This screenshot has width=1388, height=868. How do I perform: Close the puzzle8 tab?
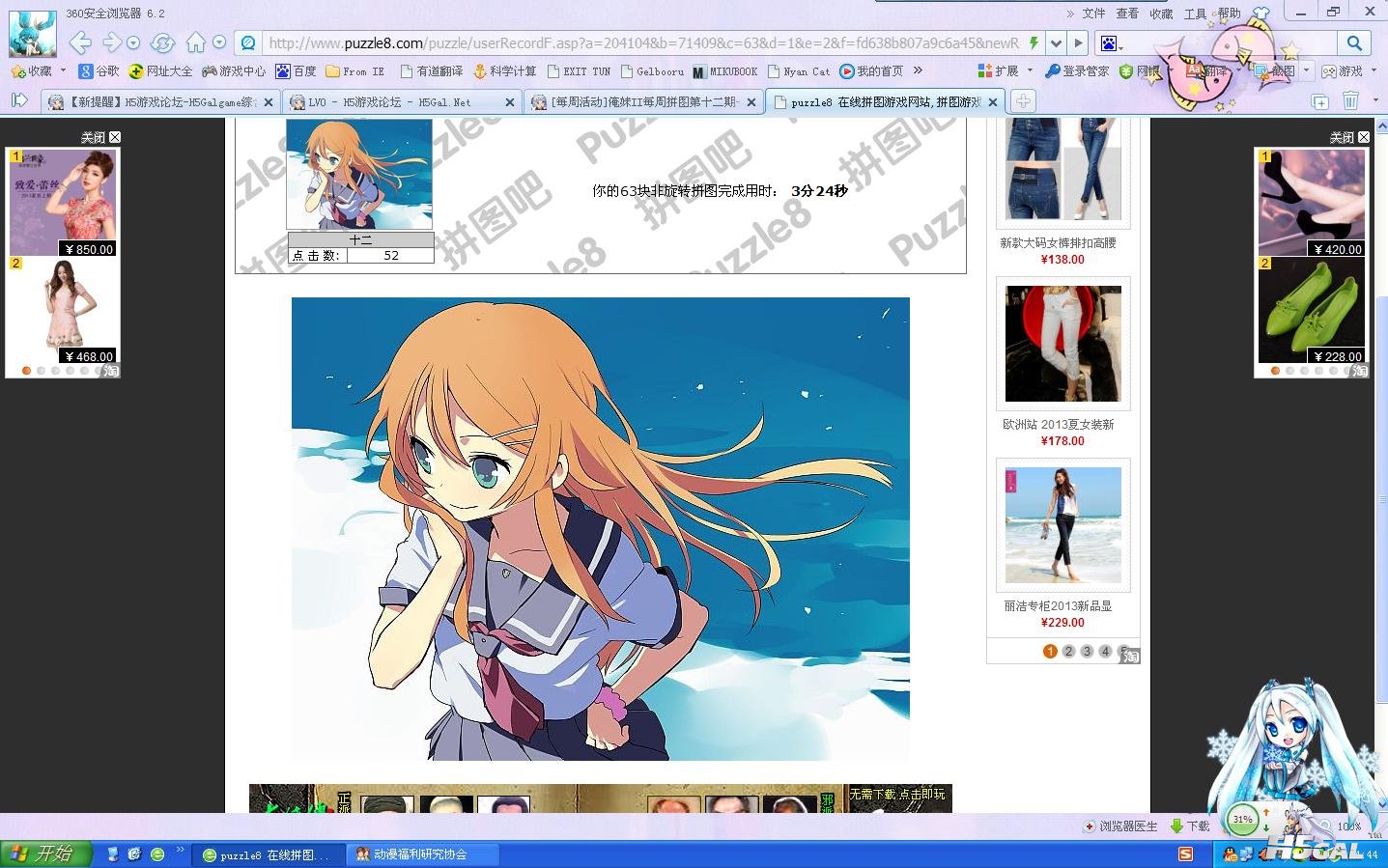993,101
